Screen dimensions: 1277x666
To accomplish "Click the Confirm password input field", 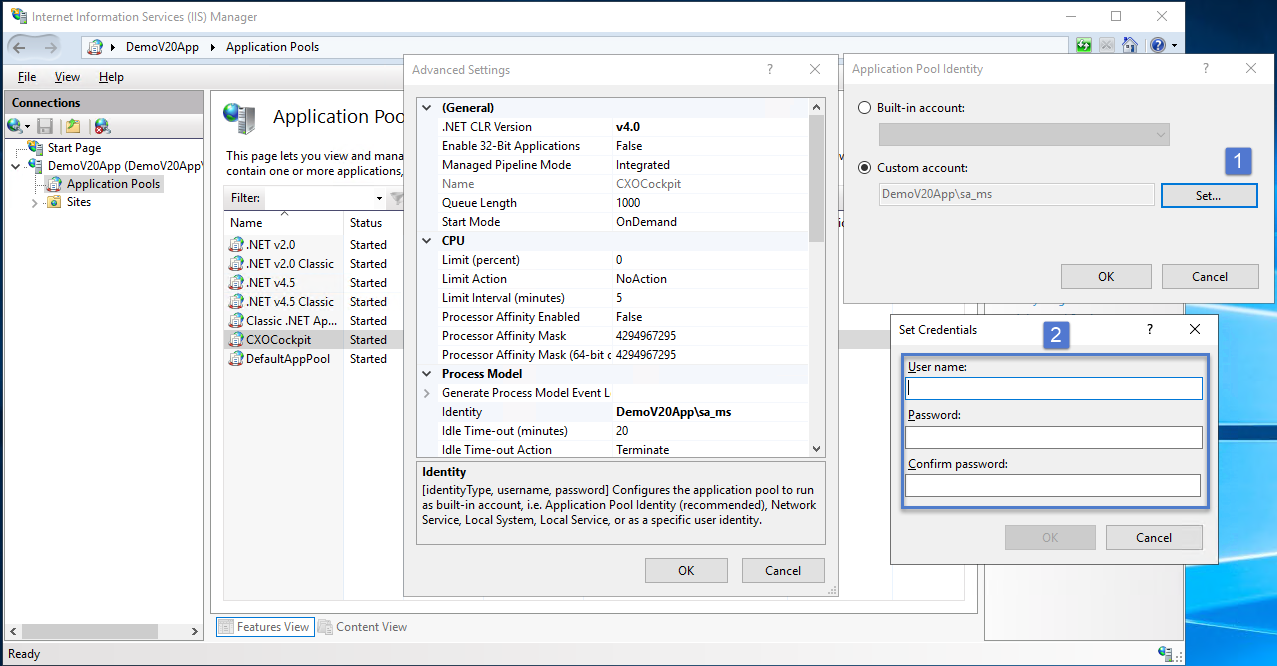I will 1053,485.
